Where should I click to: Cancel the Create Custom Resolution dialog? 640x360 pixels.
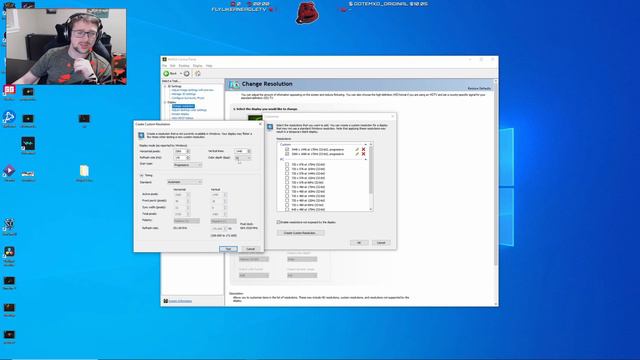pos(250,249)
